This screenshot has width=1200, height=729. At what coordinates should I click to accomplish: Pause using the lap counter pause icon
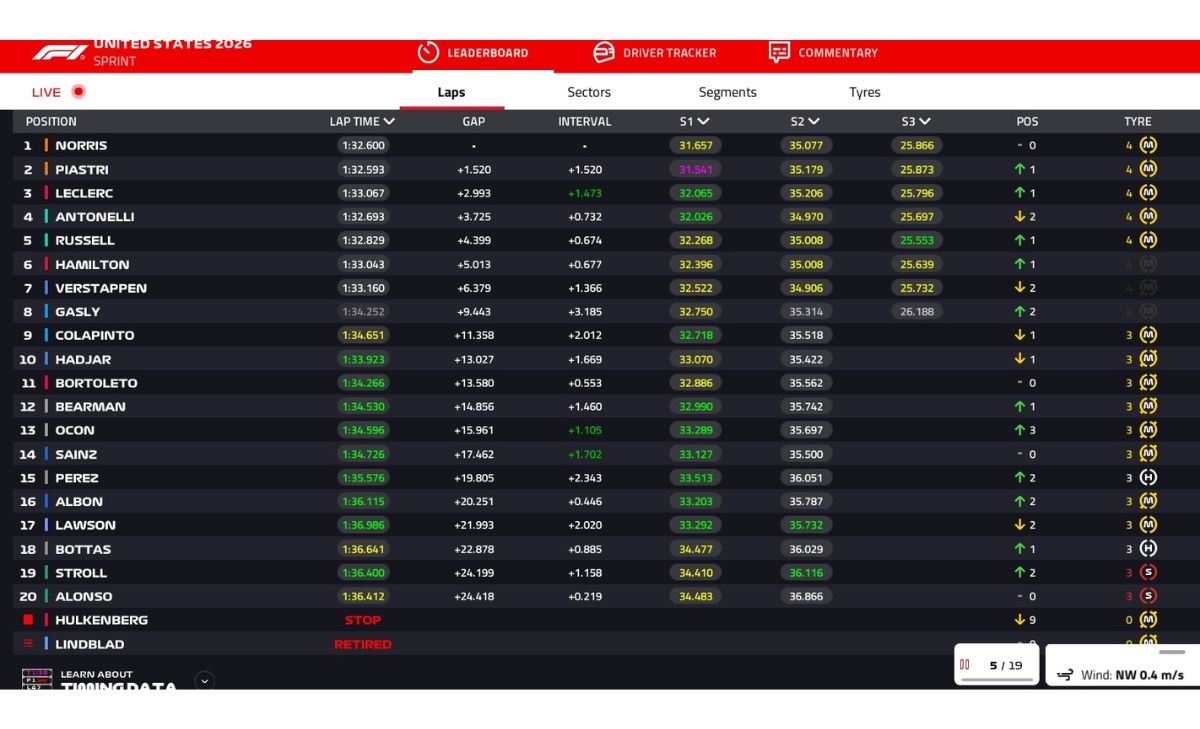(x=965, y=664)
